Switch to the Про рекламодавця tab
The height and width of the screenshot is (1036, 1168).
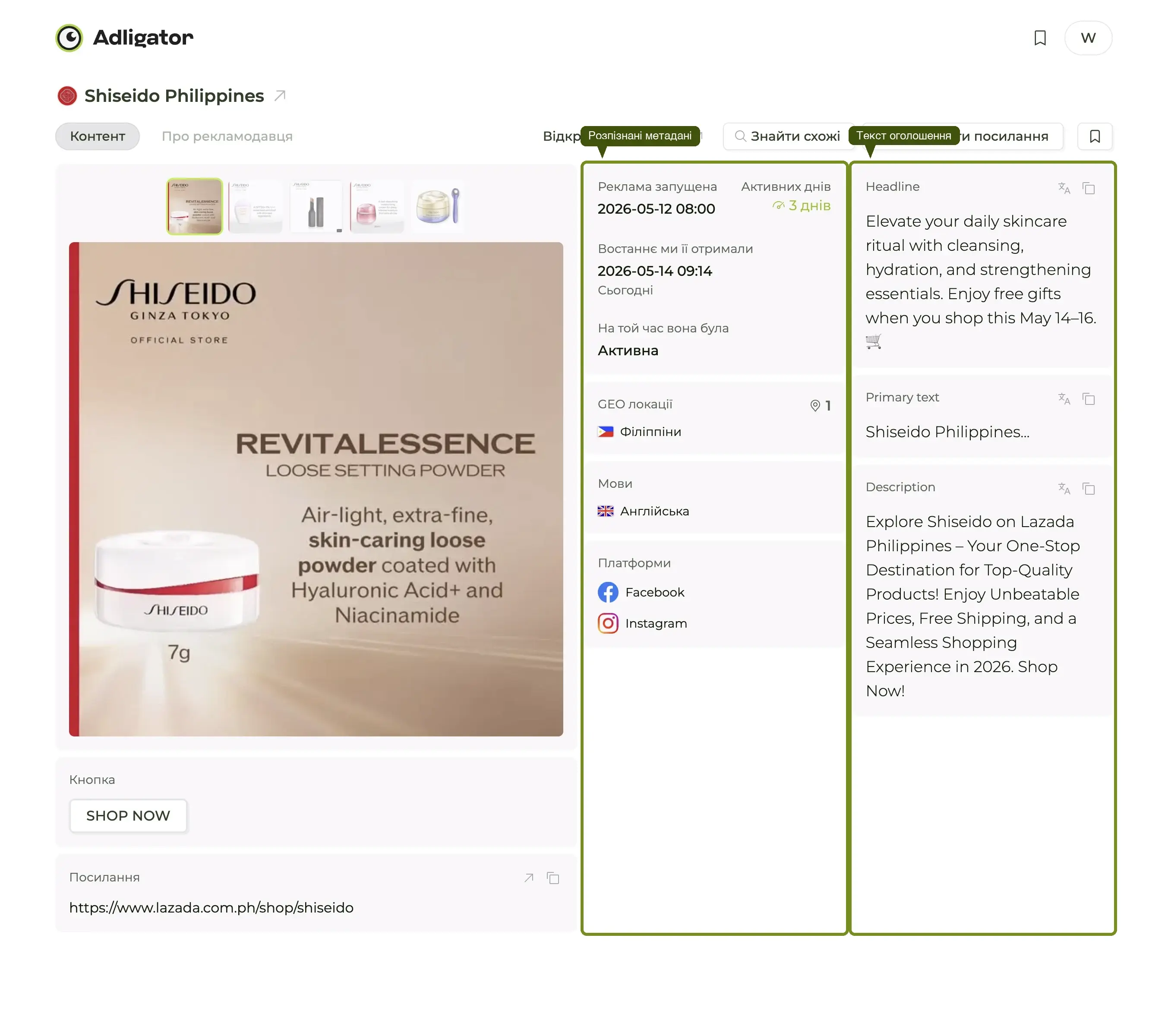coord(227,136)
